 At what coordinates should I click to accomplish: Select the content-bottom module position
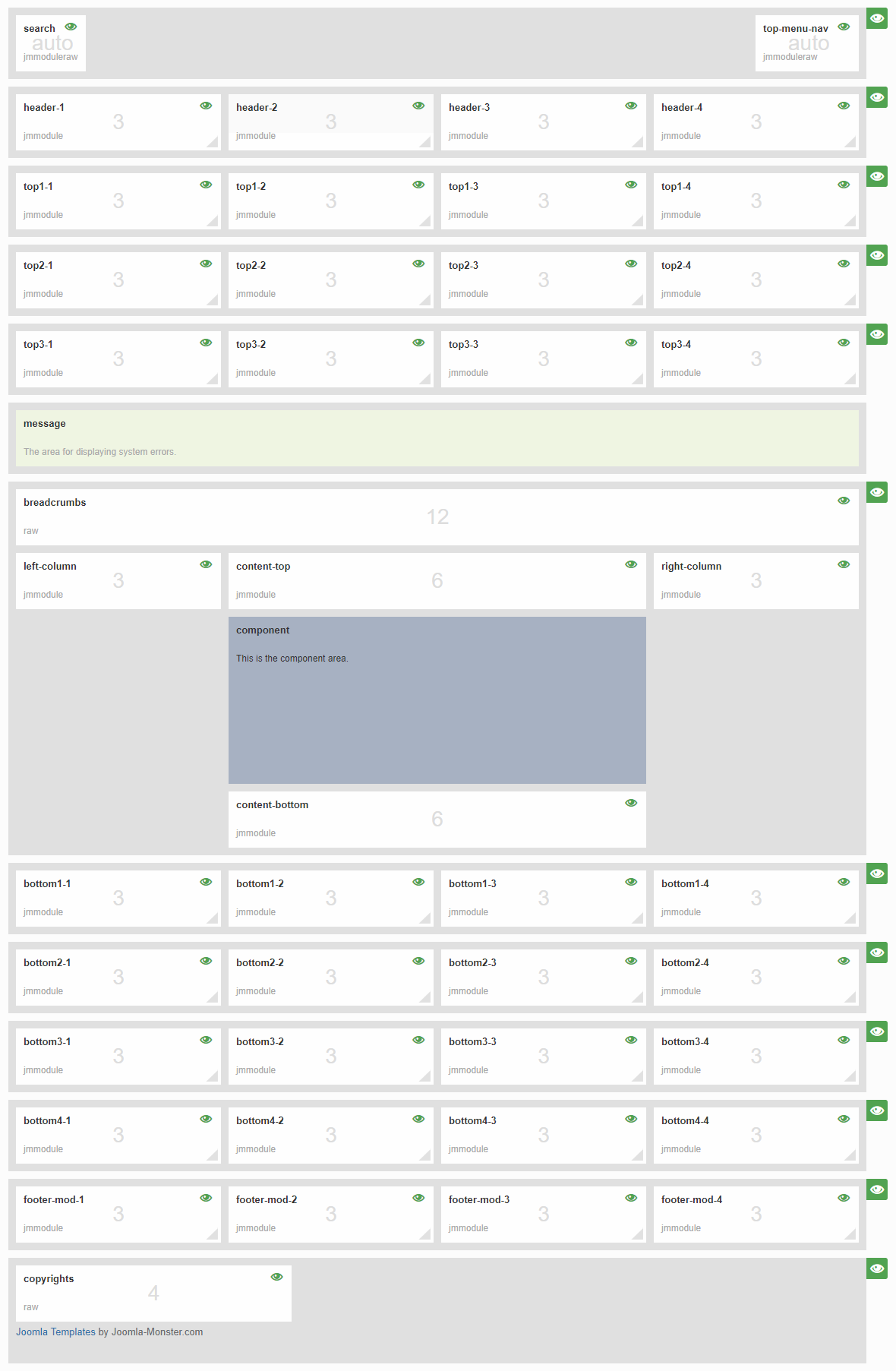(437, 820)
